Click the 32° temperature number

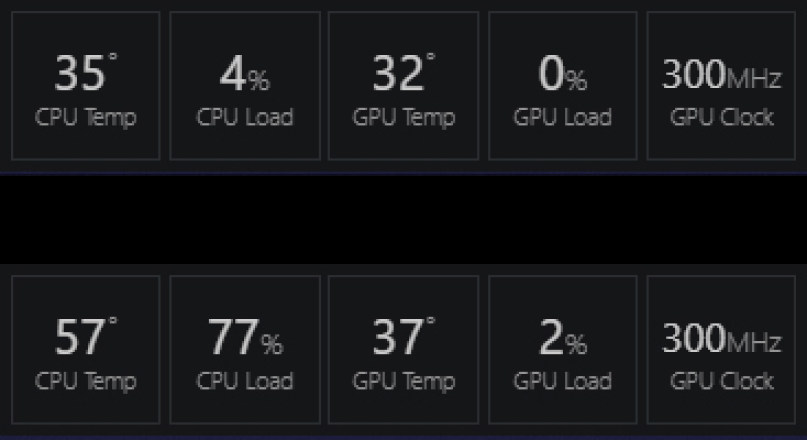coord(399,74)
